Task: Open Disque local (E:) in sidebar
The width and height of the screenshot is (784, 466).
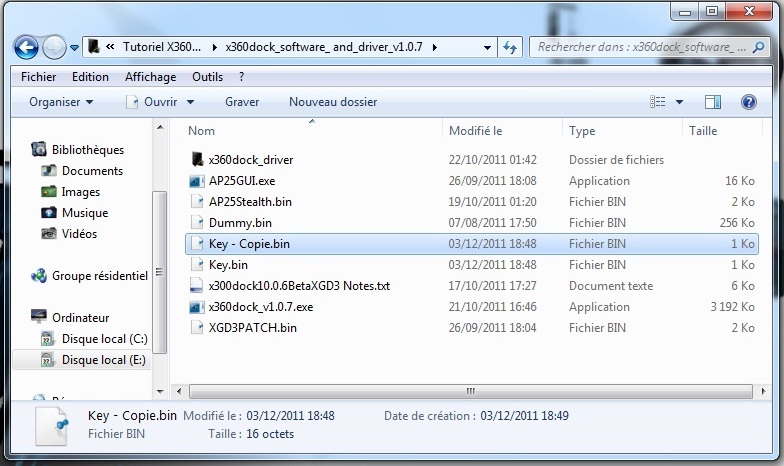Action: pyautogui.click(x=104, y=360)
